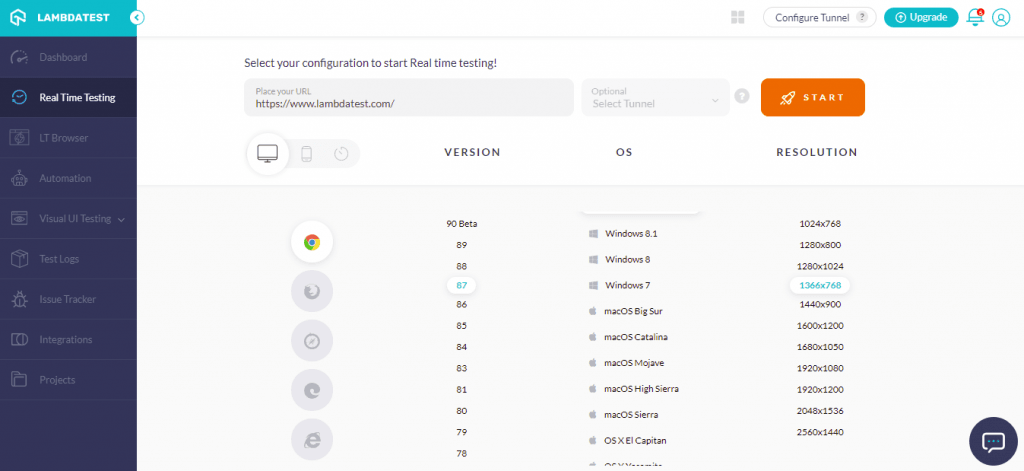
Task: Switch to mobile device mode
Action: (x=307, y=153)
